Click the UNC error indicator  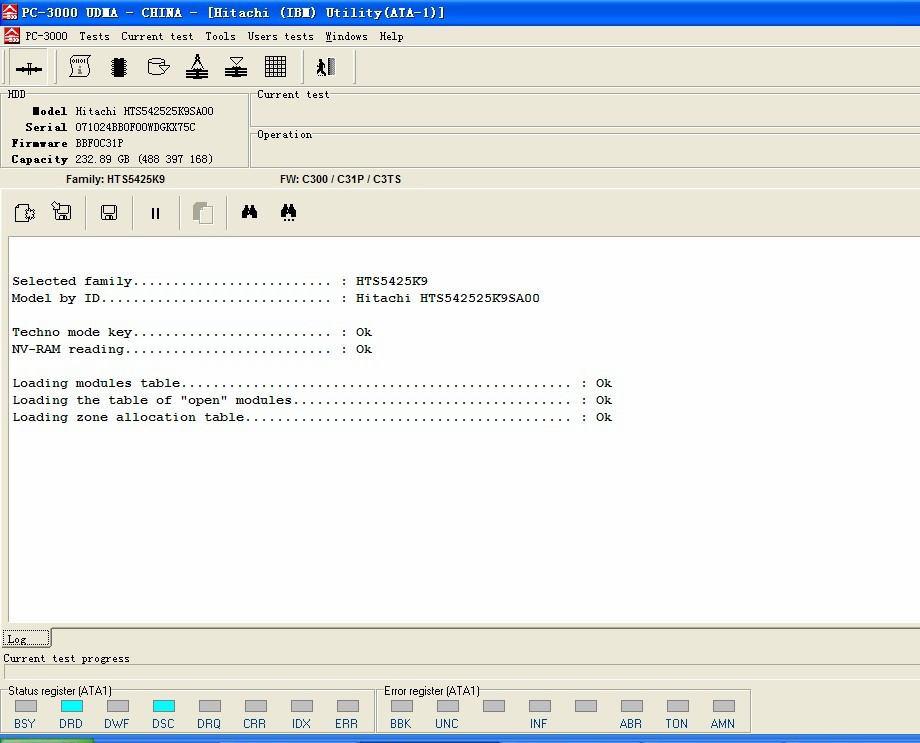448,706
